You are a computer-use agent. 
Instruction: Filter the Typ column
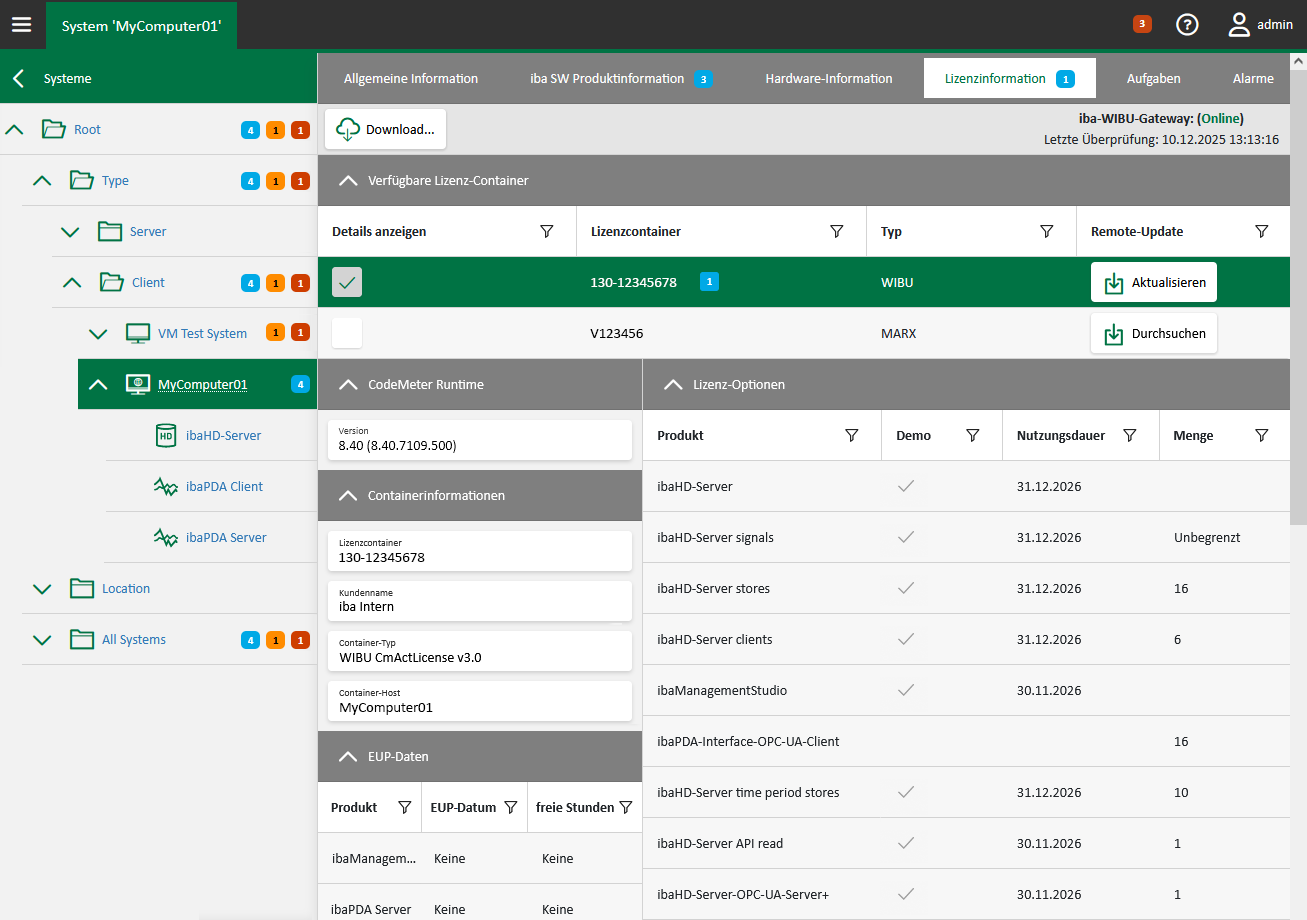[x=1047, y=231]
